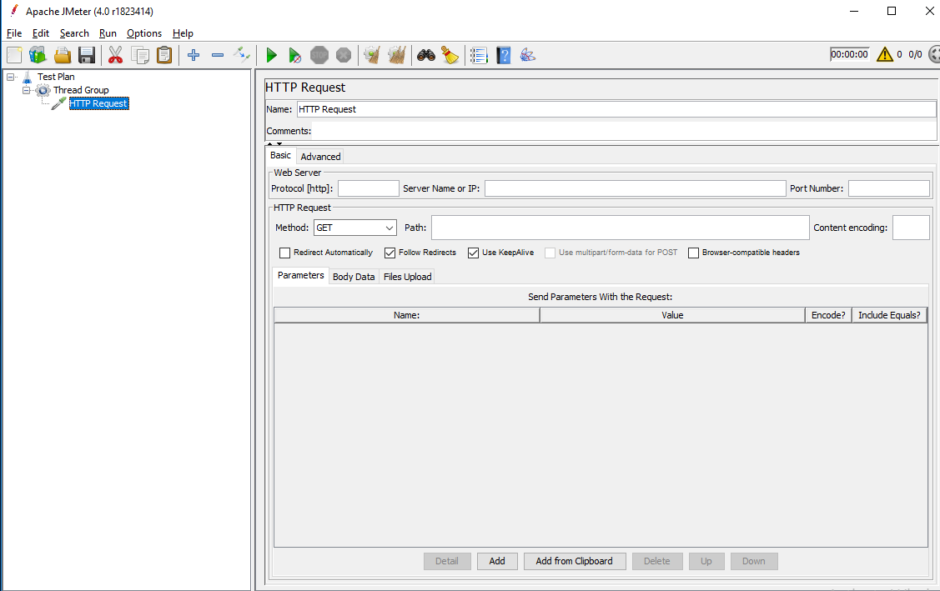This screenshot has height=591, width=940.
Task: Click the Reset Search yellow broom icon
Action: [450, 55]
